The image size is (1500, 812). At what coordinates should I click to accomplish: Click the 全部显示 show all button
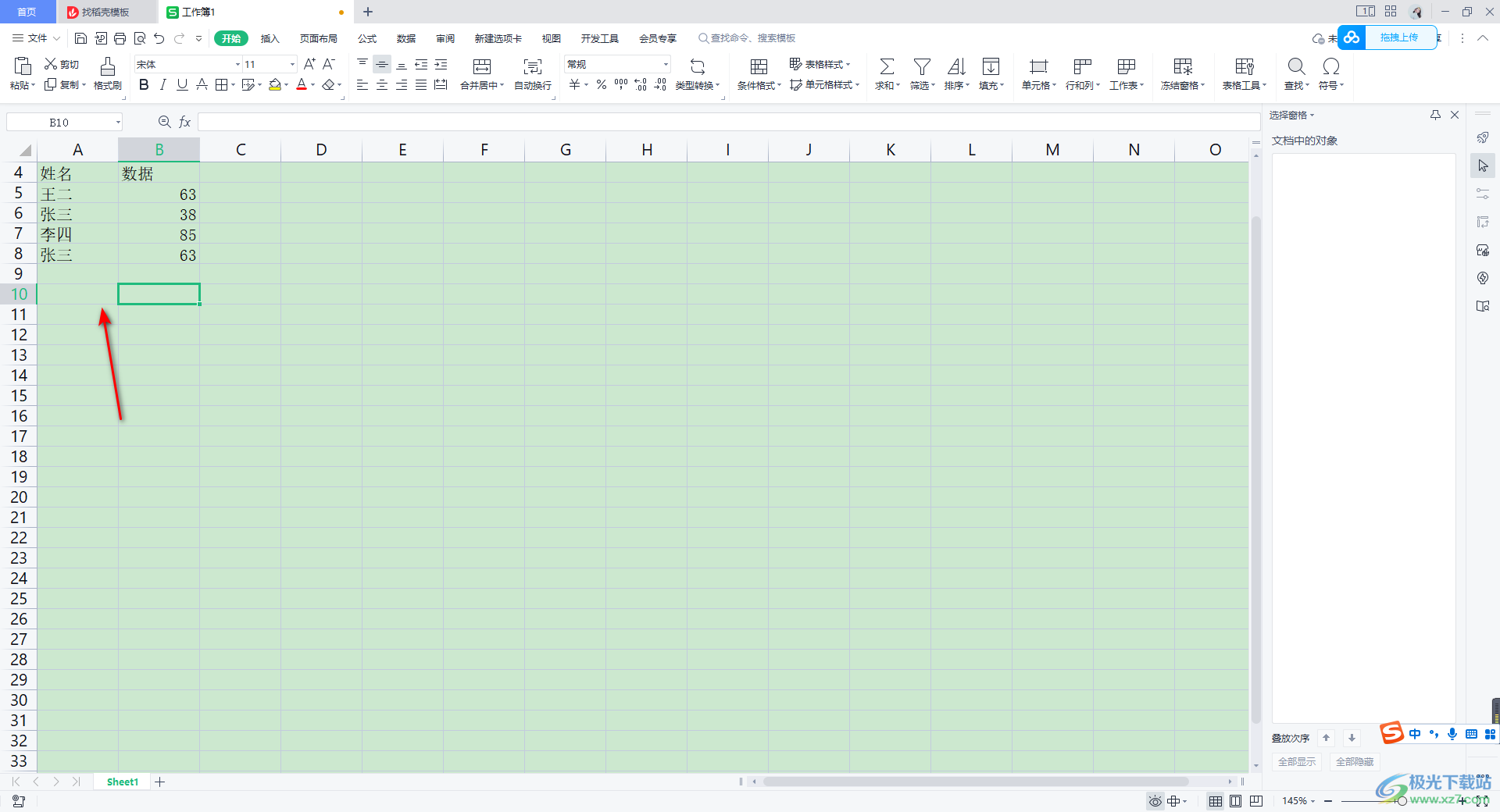(x=1297, y=761)
